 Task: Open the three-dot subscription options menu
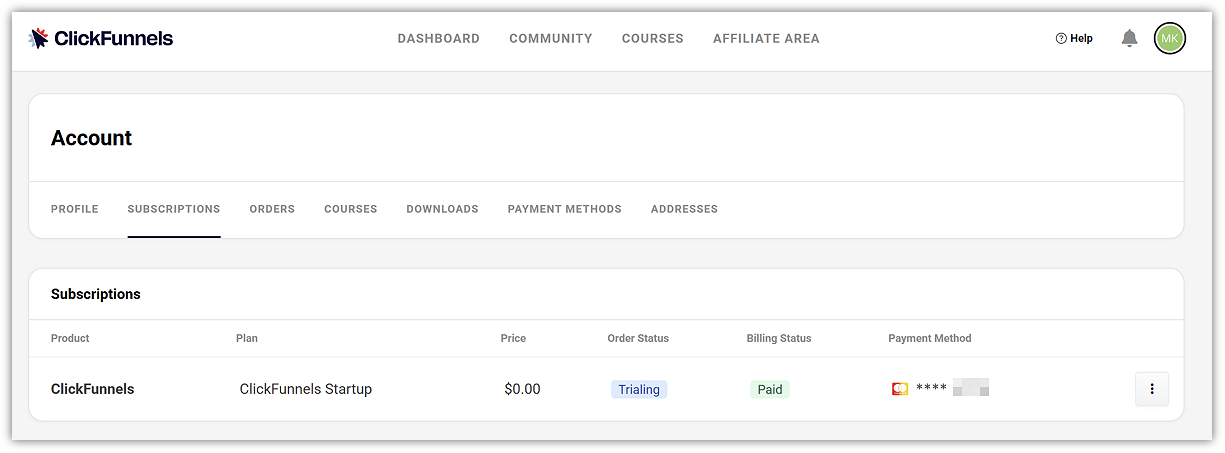click(x=1152, y=389)
